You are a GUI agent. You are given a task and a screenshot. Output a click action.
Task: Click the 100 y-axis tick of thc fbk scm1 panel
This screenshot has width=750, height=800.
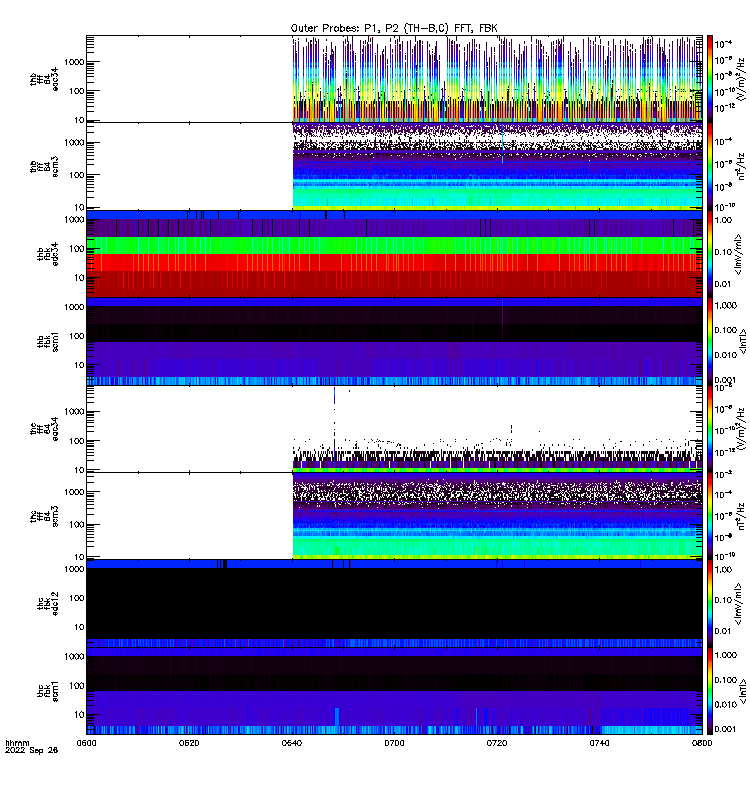point(76,686)
